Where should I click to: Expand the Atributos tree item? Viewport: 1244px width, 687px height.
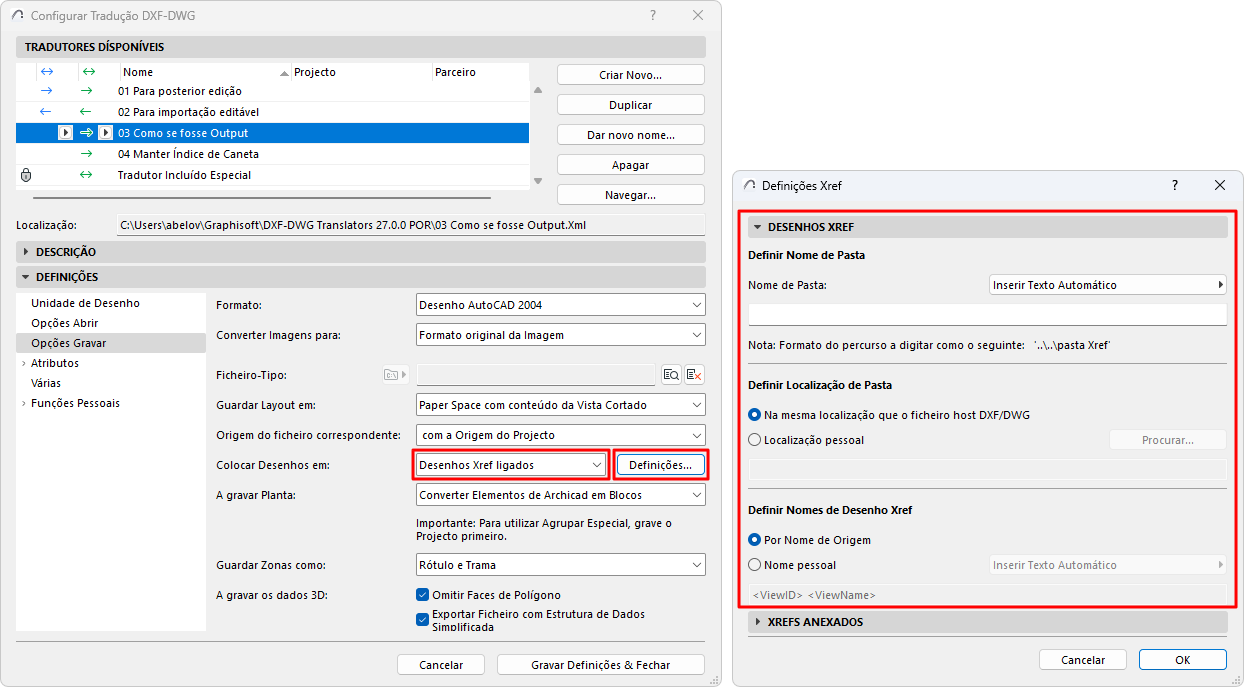pyautogui.click(x=23, y=363)
